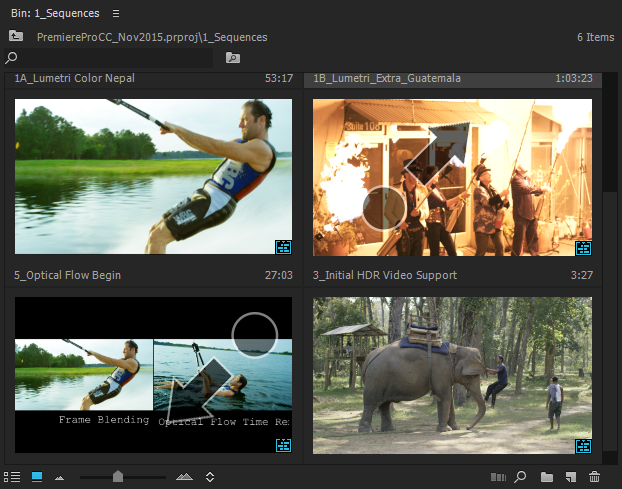The image size is (622, 489).
Task: Click Create New Search Bin from Query icon
Action: coord(233,58)
